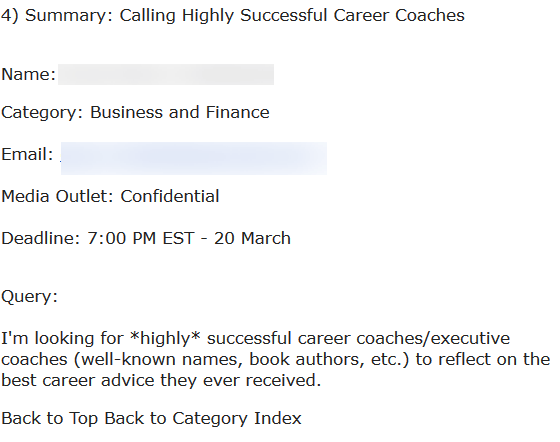Click the Deadline: label
The width and height of the screenshot is (560, 442).
click(41, 238)
